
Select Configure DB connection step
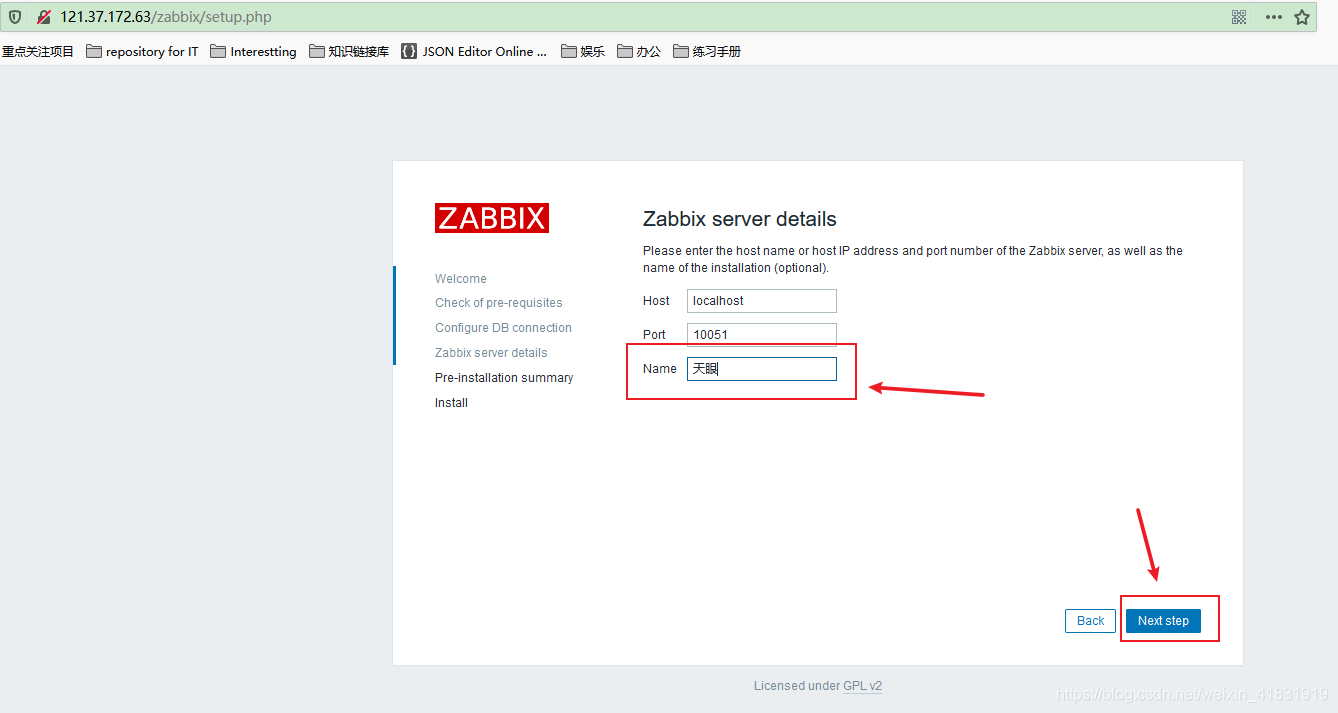tap(503, 327)
